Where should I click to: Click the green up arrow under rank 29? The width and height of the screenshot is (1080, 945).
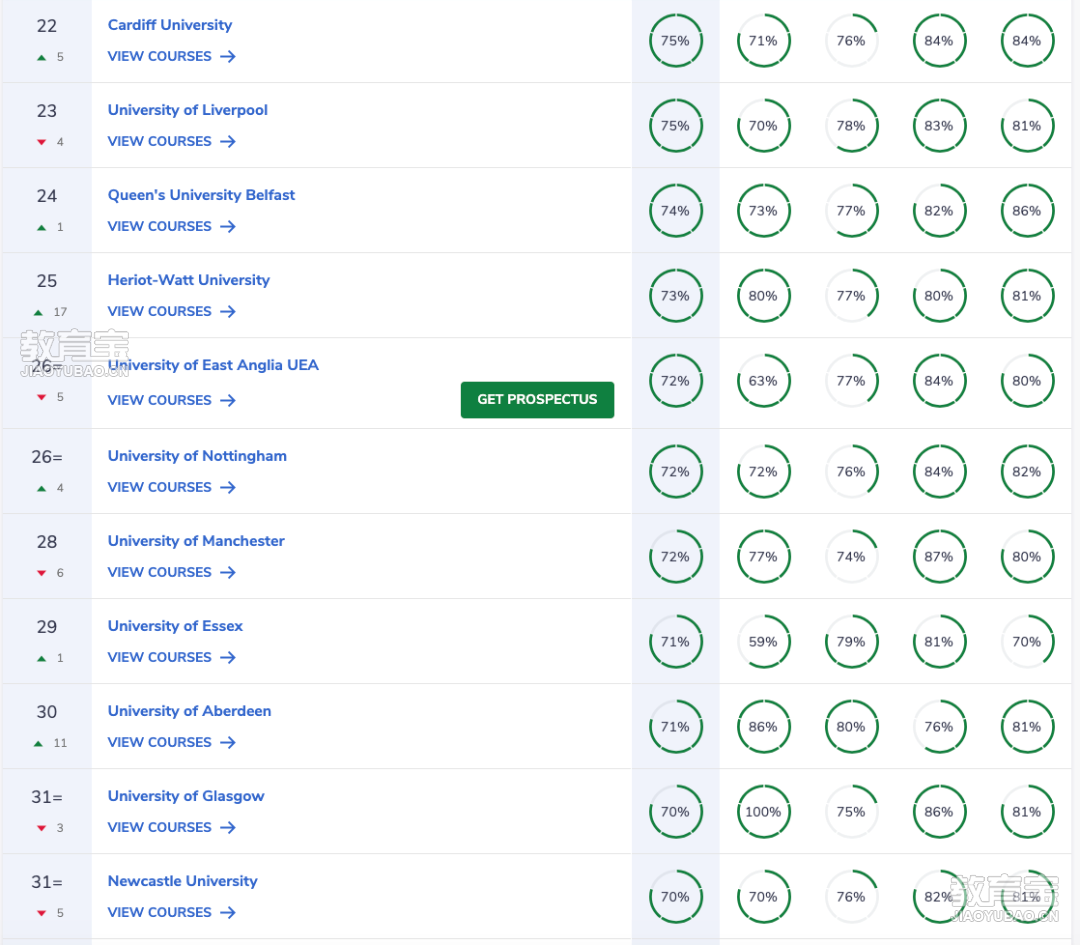pyautogui.click(x=41, y=659)
